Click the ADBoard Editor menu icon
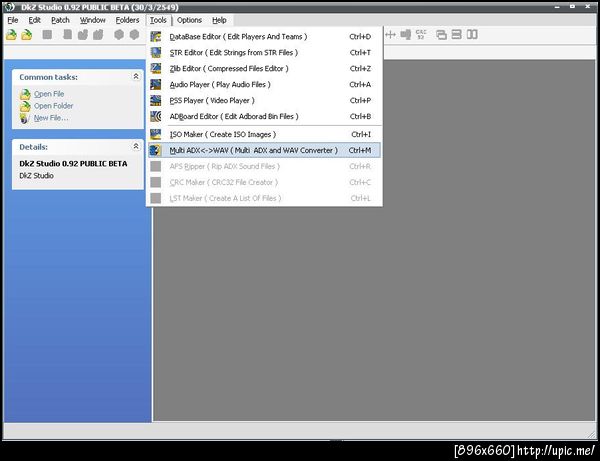 point(156,116)
